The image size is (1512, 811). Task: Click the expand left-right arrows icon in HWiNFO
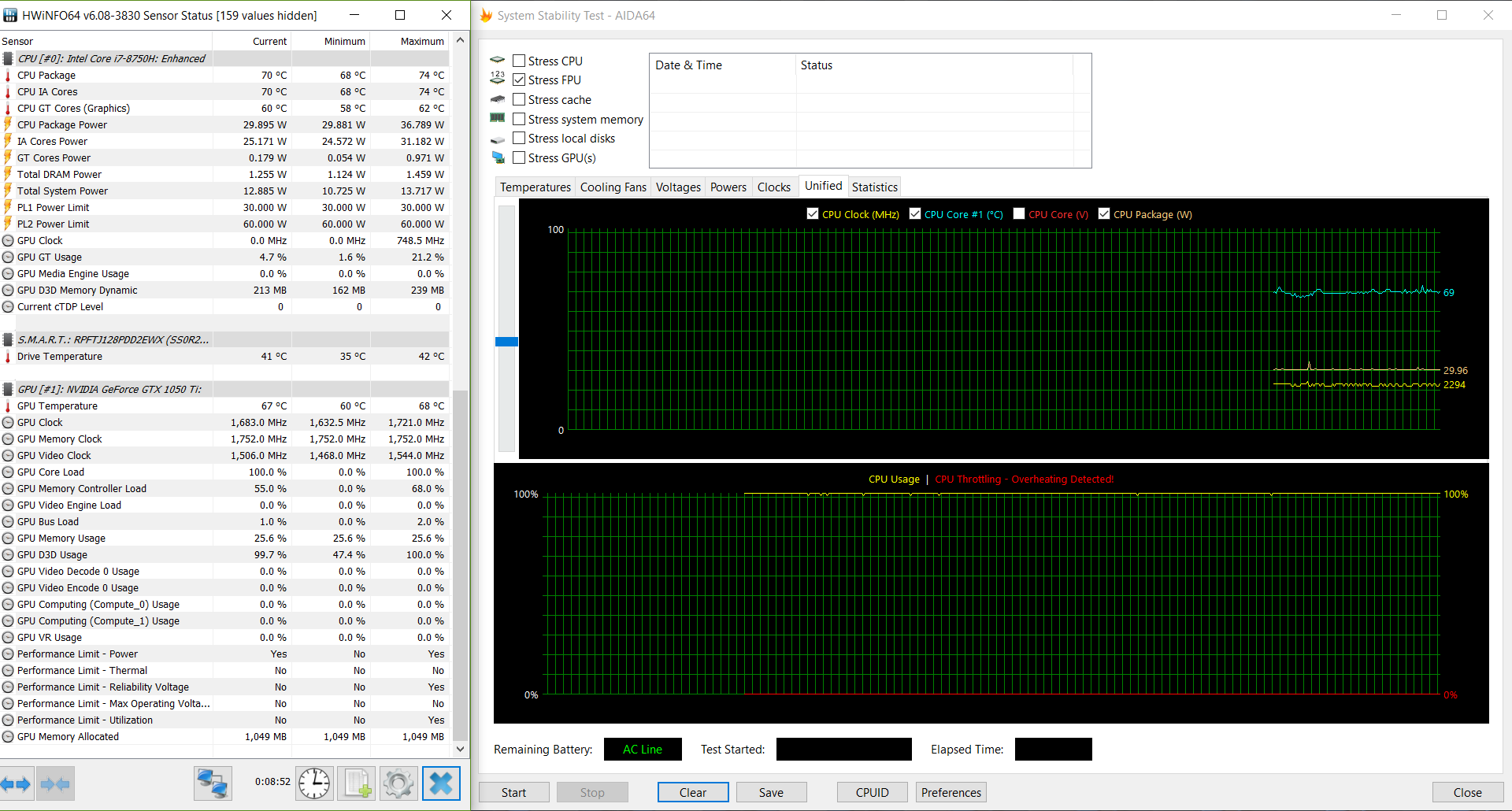pyautogui.click(x=16, y=783)
